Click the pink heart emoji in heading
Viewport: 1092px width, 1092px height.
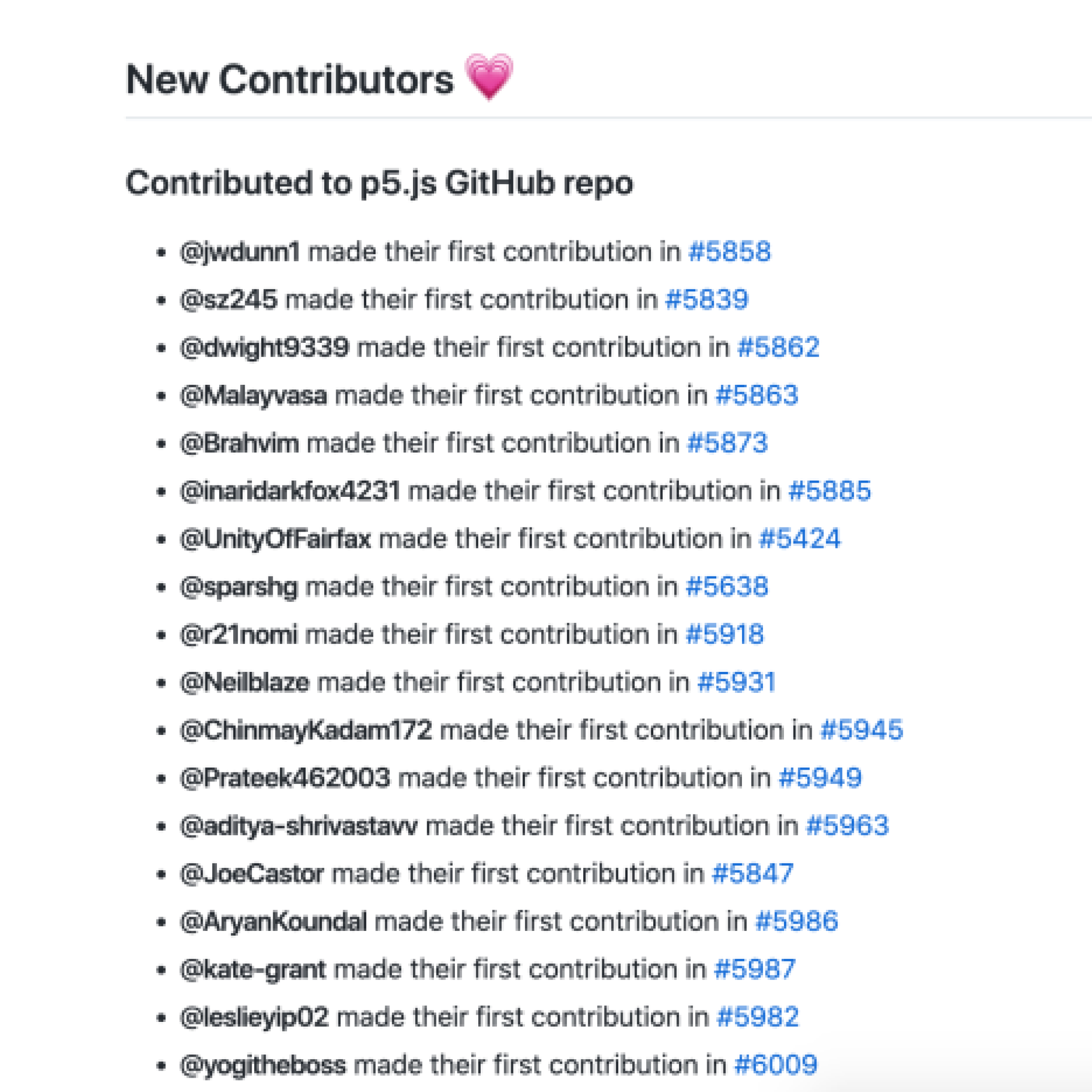pos(489,77)
